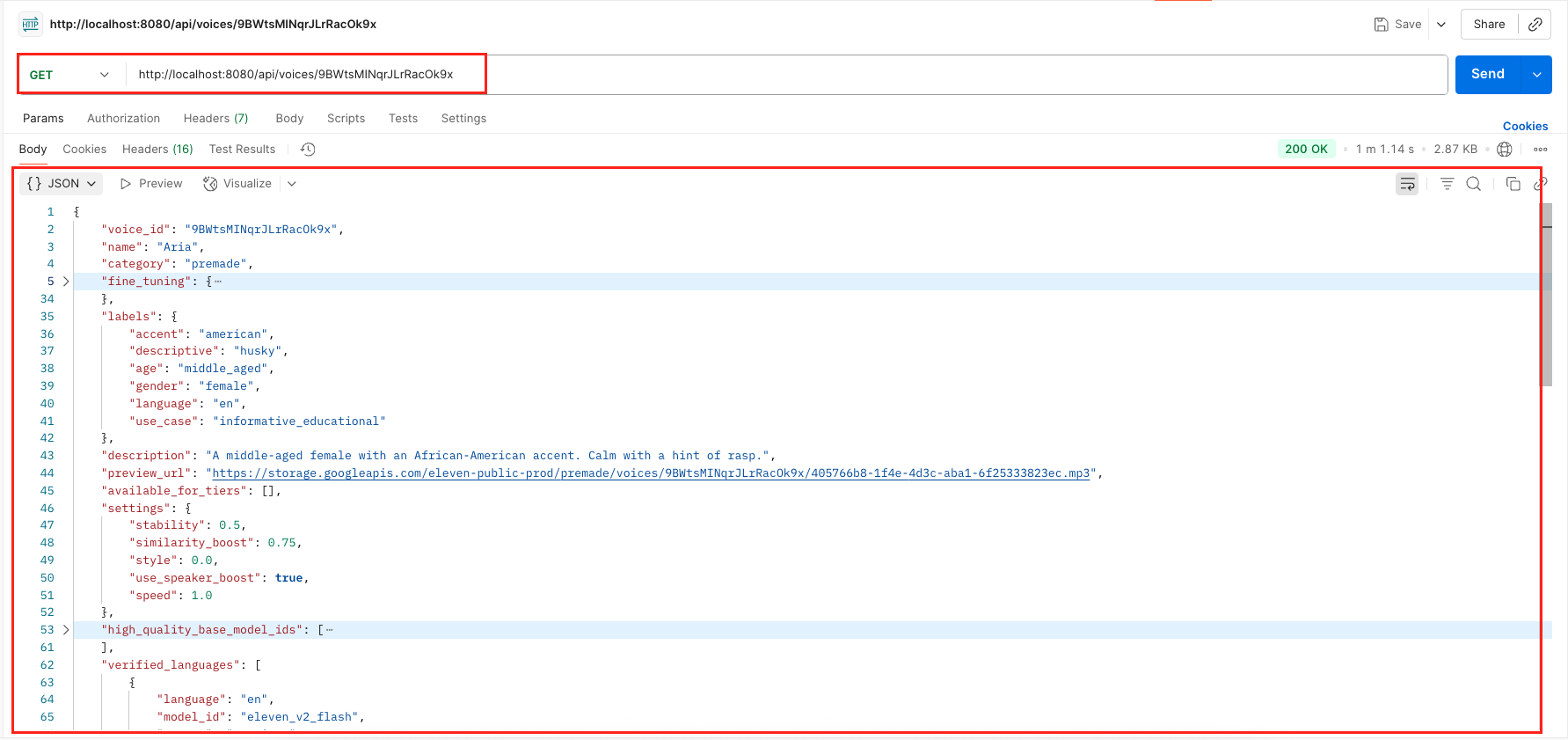The image size is (1568, 740).
Task: Open the preview_url googleapis mp3 link
Action: pyautogui.click(x=651, y=473)
